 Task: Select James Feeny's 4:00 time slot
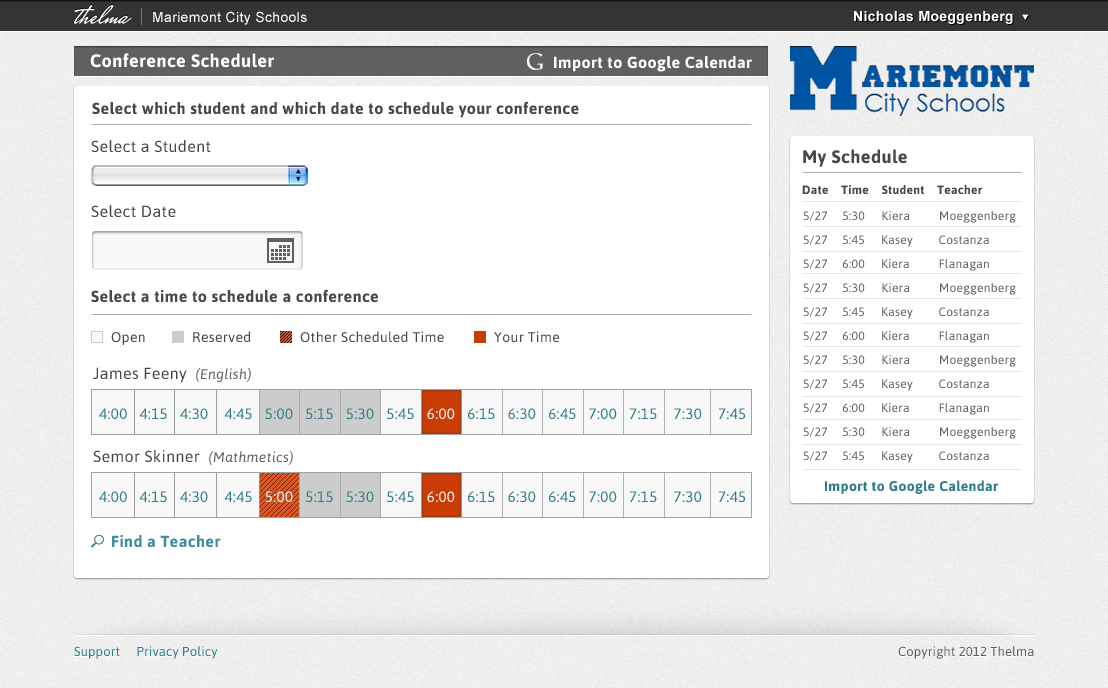coord(113,413)
